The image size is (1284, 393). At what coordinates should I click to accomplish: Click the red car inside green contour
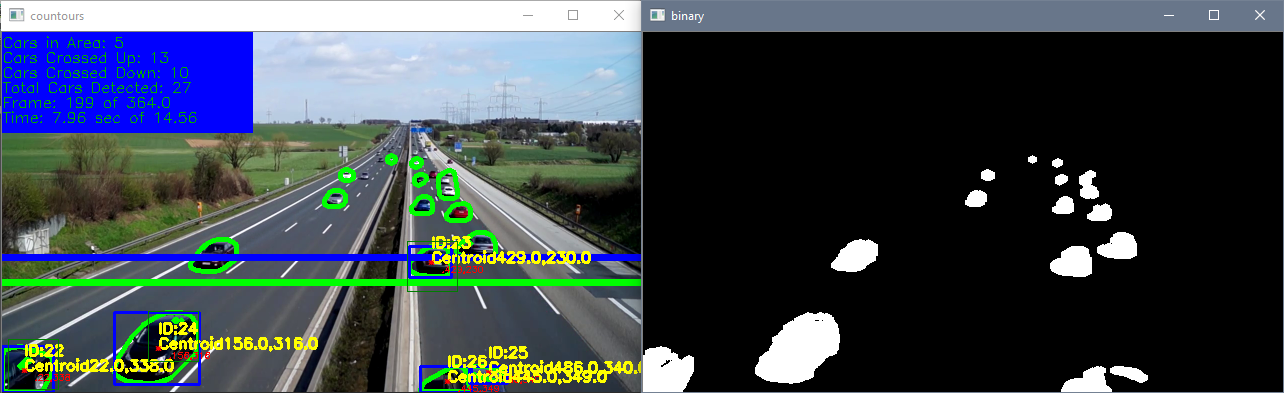pyautogui.click(x=459, y=211)
